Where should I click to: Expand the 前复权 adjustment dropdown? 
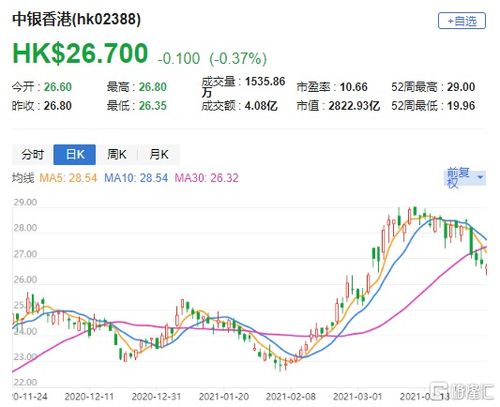[466, 177]
